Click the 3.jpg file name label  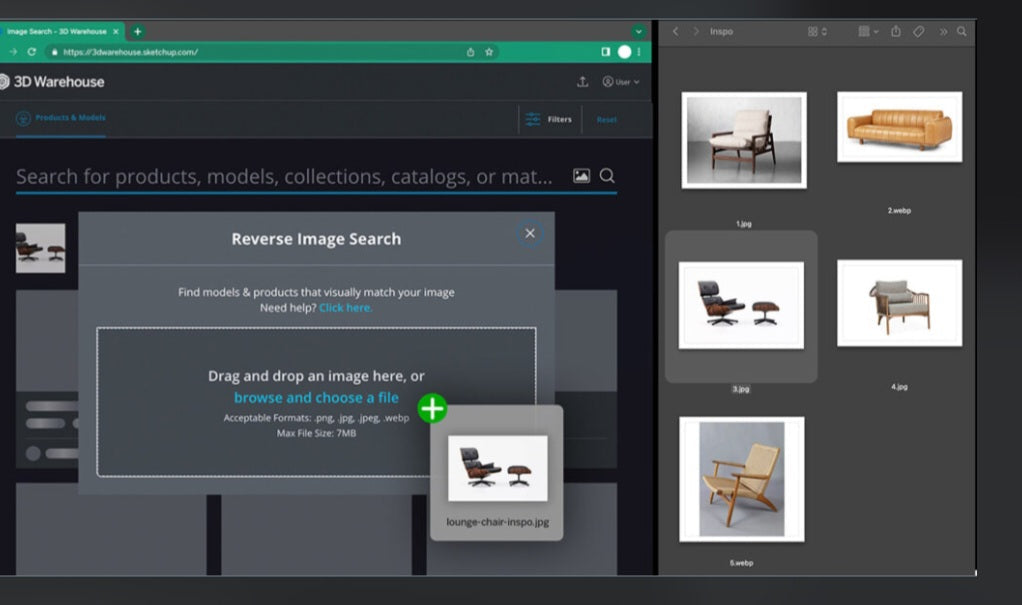coord(741,389)
